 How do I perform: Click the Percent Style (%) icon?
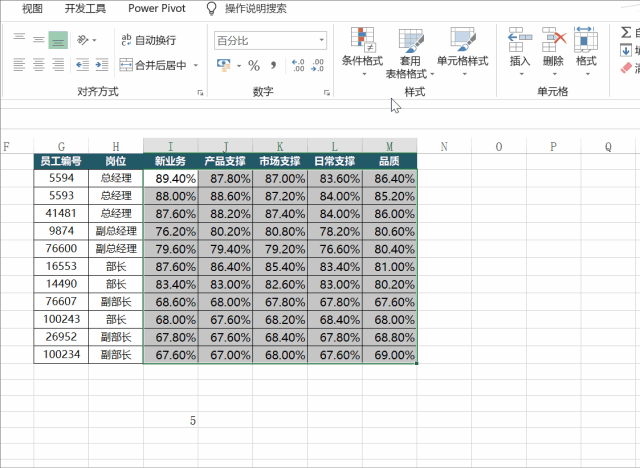(254, 65)
